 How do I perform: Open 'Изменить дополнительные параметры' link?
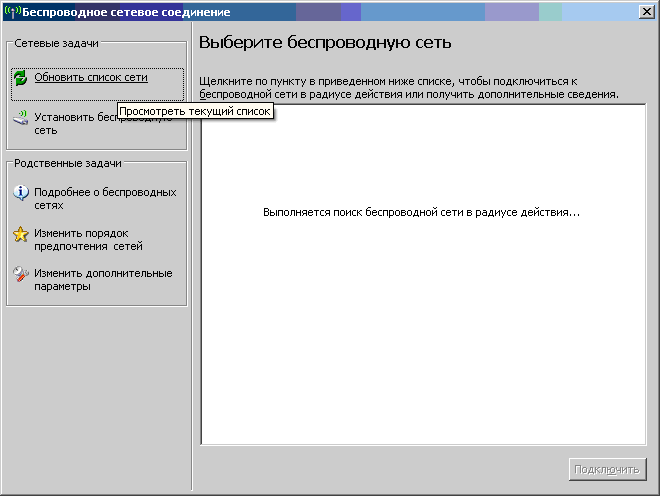tap(103, 280)
